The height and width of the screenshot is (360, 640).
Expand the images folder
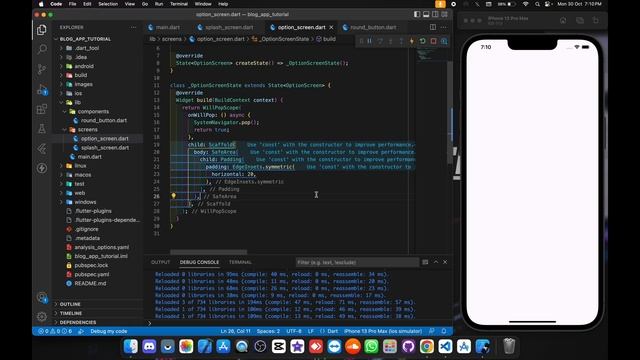[x=83, y=84]
